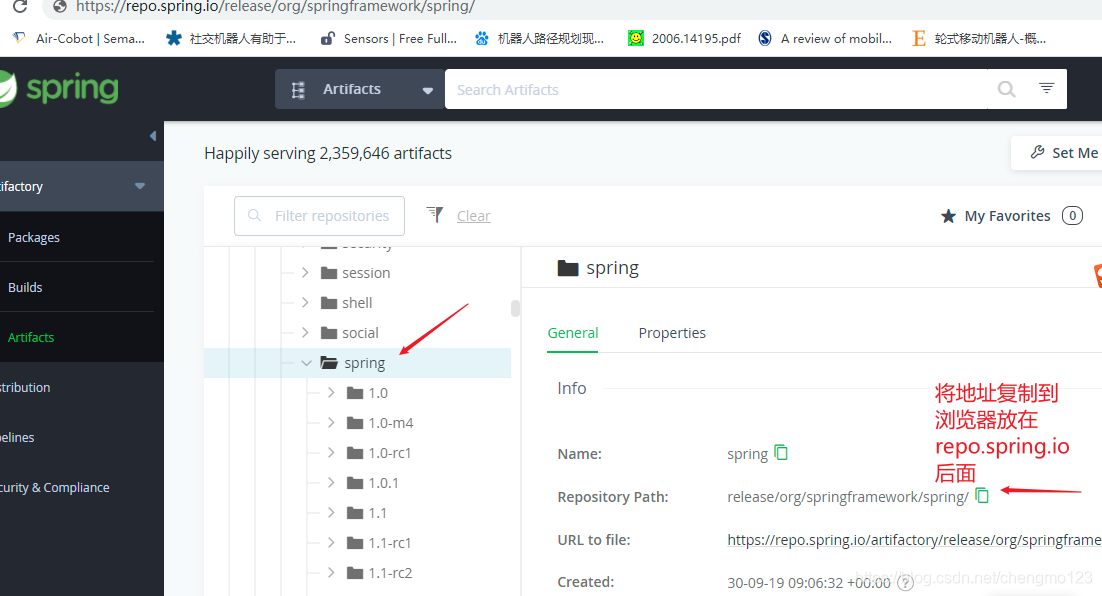This screenshot has height=596, width=1102.
Task: Select Artifacts in the sidebar
Action: pos(31,337)
